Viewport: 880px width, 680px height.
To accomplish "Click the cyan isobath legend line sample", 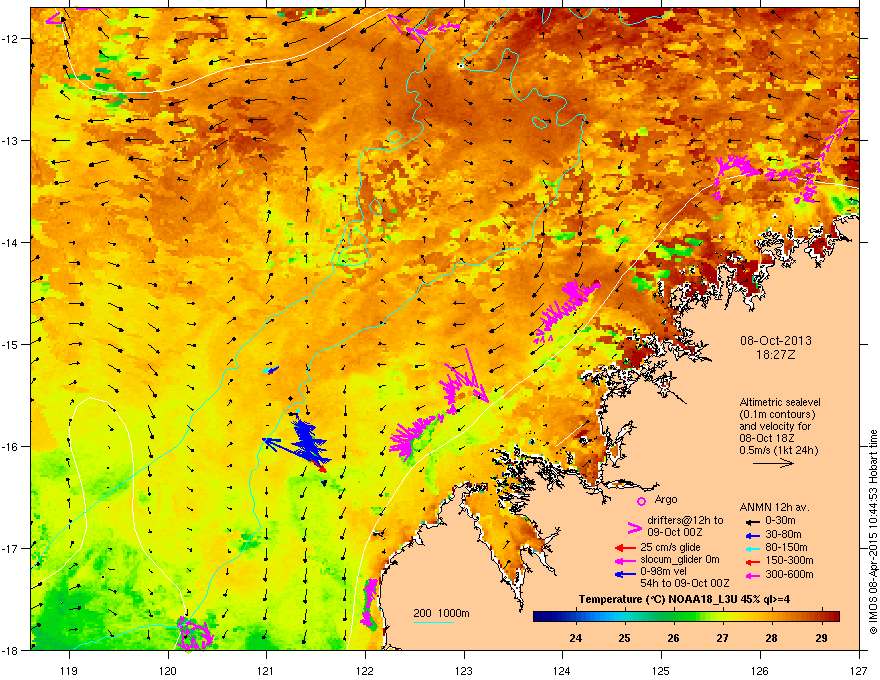I will point(434,622).
